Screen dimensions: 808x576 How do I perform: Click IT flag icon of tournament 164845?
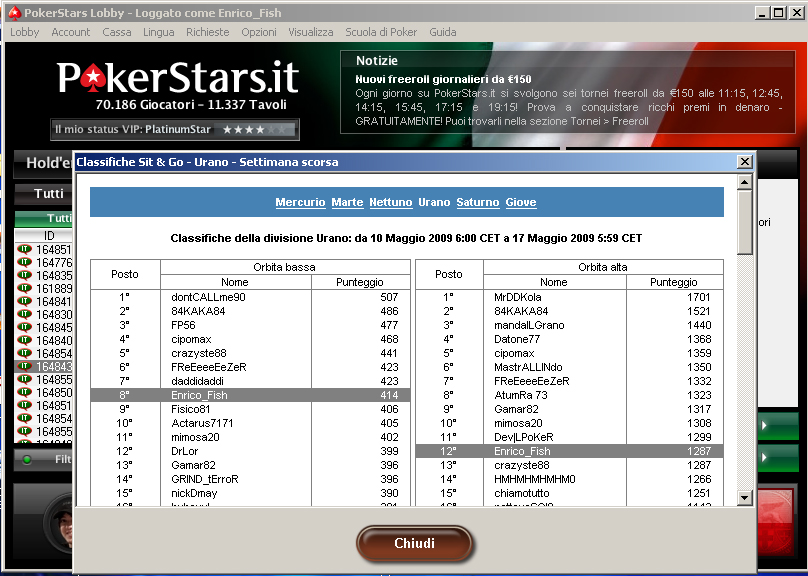point(24,327)
